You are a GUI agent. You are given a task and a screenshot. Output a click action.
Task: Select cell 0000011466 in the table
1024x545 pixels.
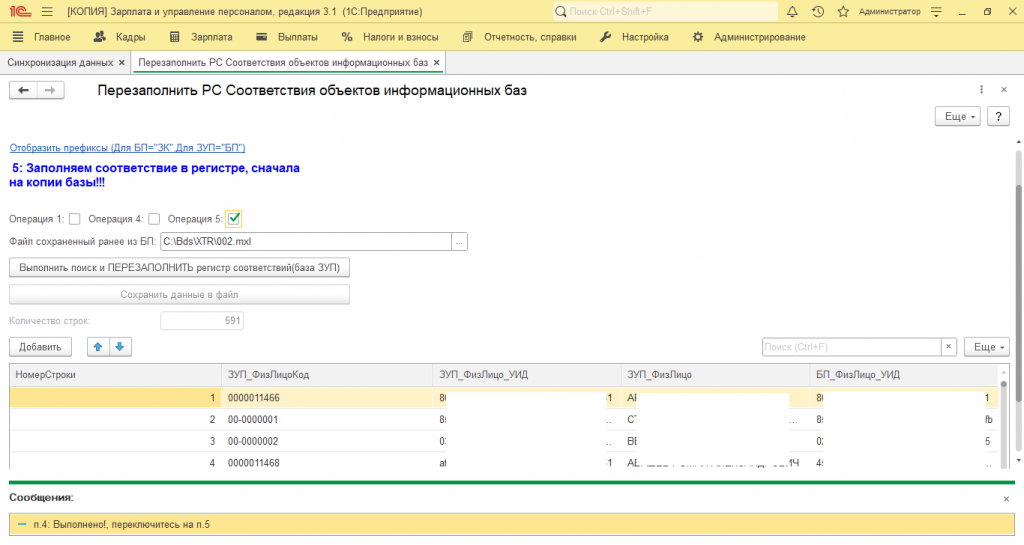327,397
